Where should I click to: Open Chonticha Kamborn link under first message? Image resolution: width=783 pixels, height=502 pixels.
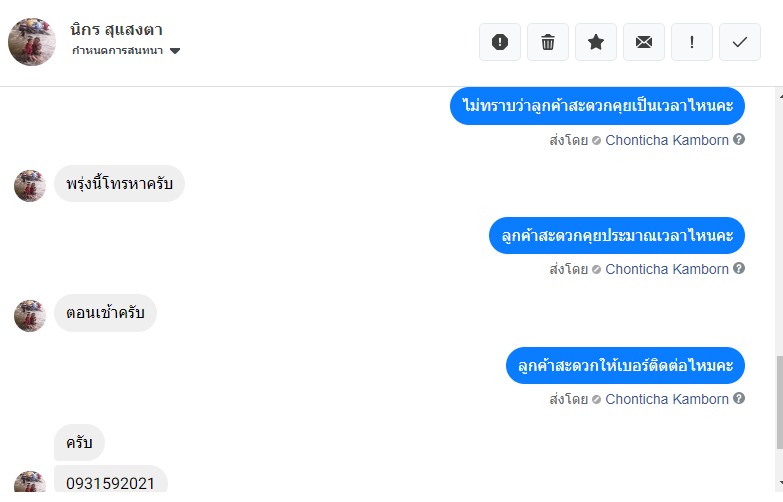(667, 140)
